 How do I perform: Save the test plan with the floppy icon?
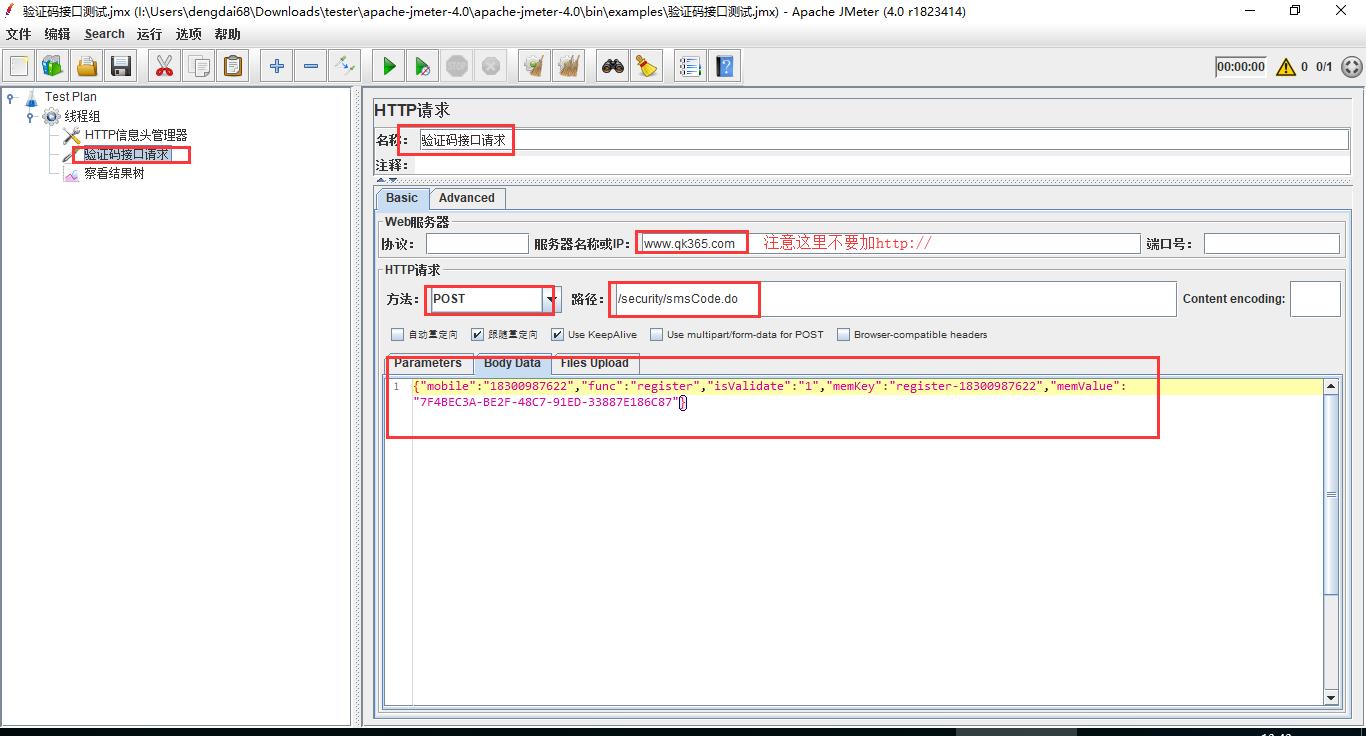point(121,66)
